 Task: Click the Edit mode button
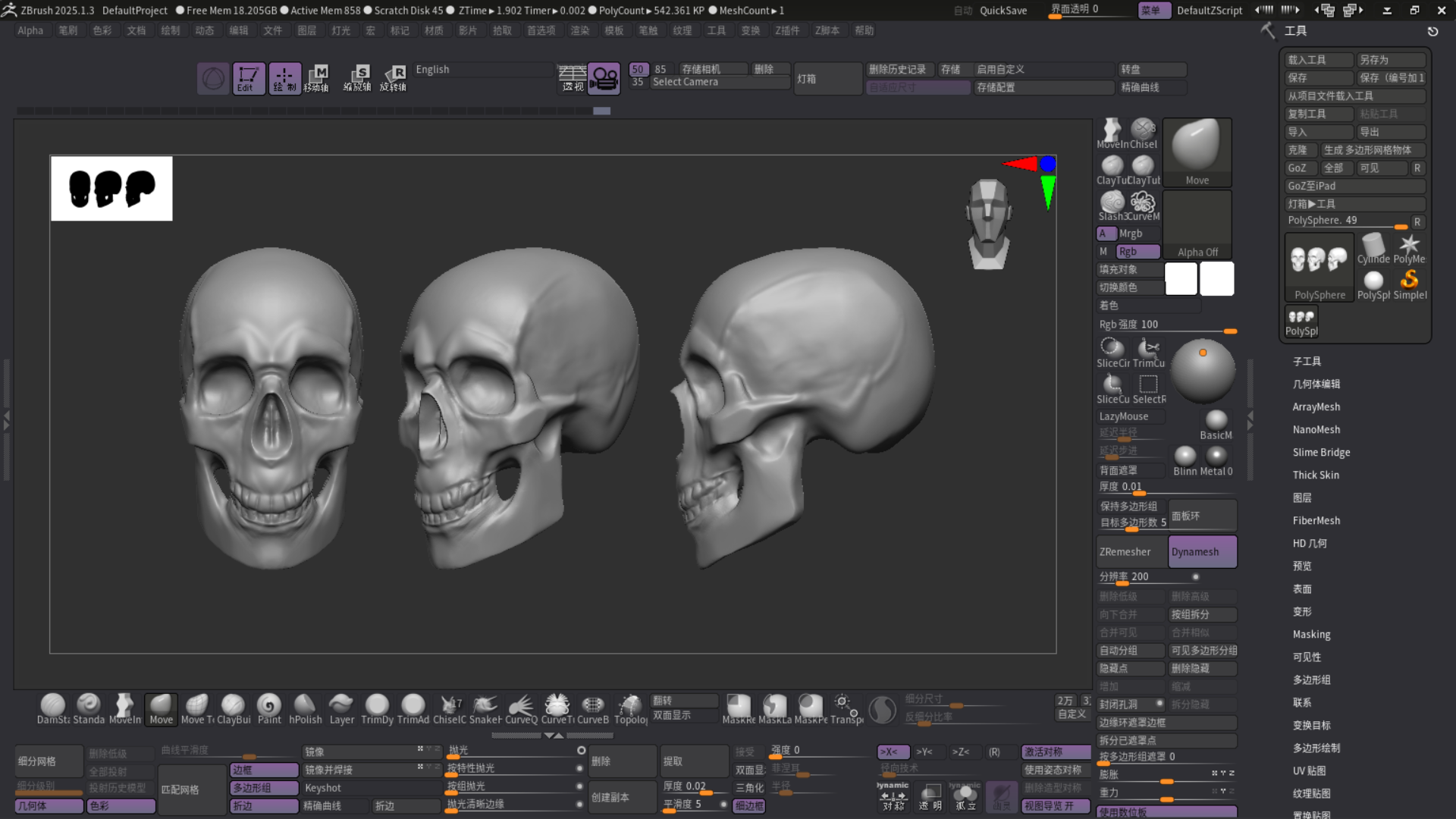249,78
